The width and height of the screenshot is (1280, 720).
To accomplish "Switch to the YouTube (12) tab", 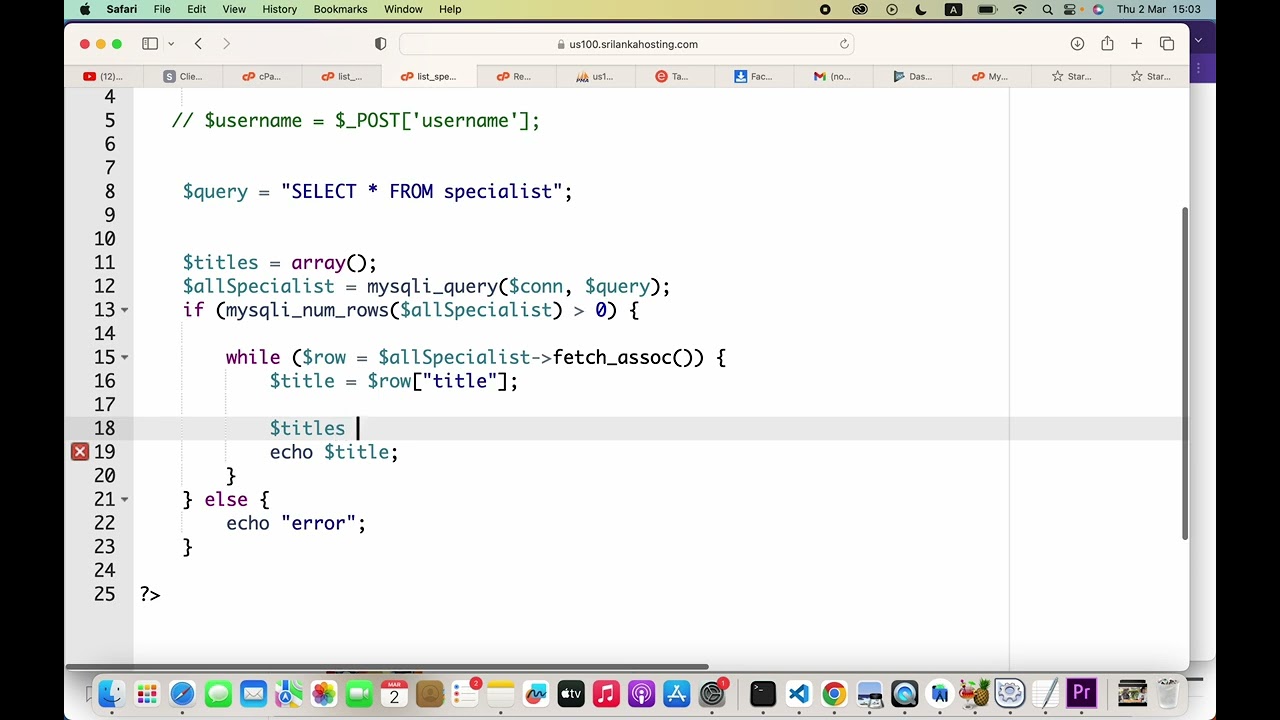I will pos(104,76).
